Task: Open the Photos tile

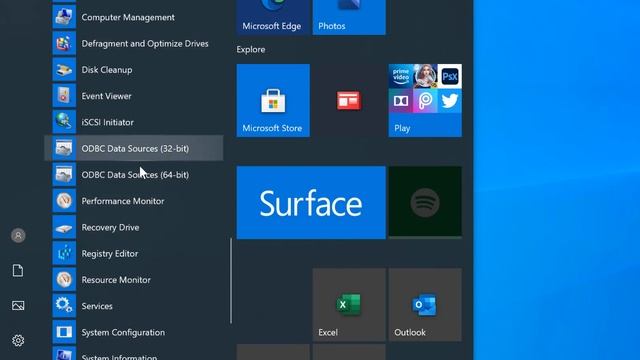Action: (349, 17)
